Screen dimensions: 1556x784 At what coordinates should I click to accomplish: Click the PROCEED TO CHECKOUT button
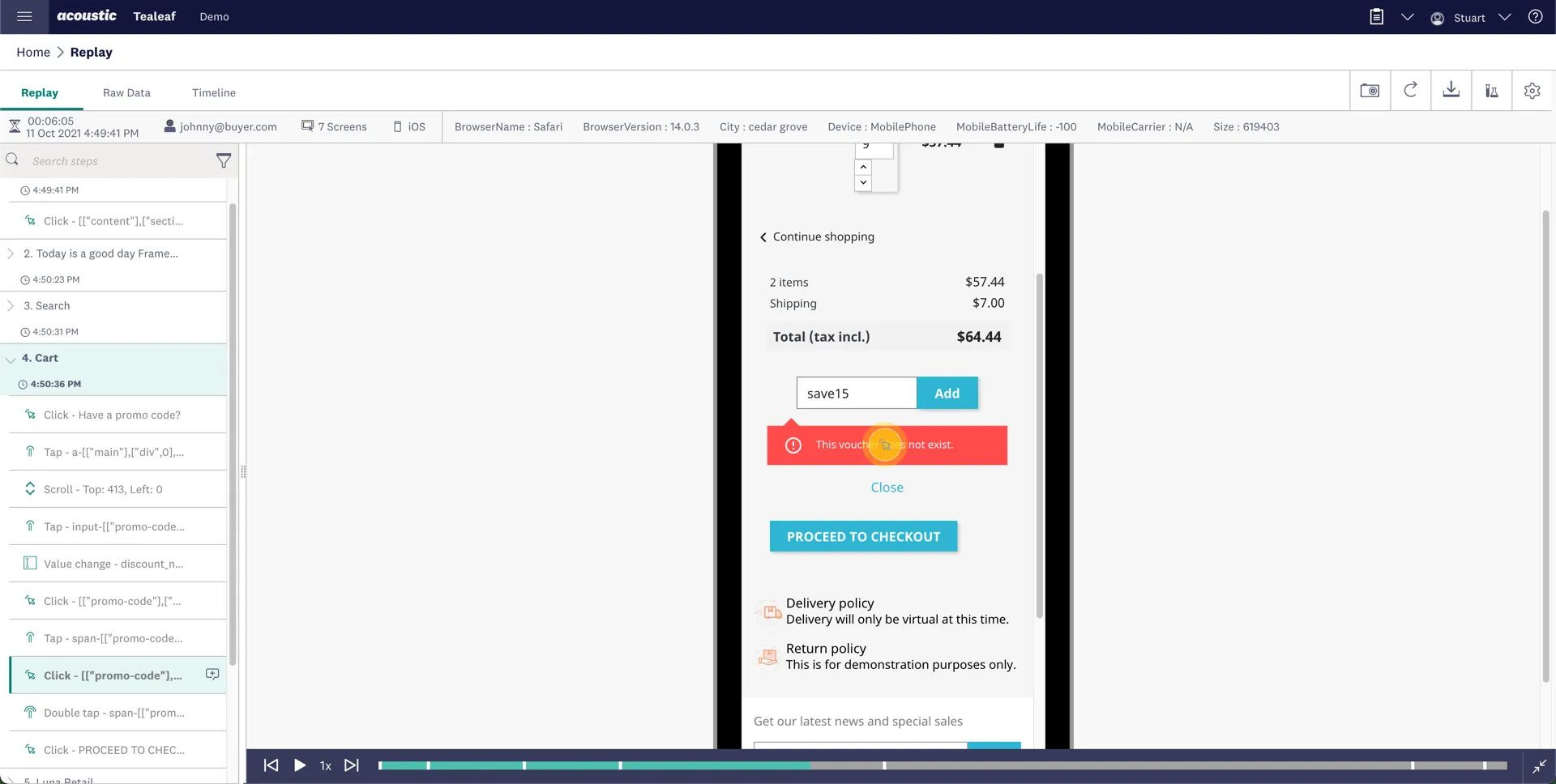[863, 537]
